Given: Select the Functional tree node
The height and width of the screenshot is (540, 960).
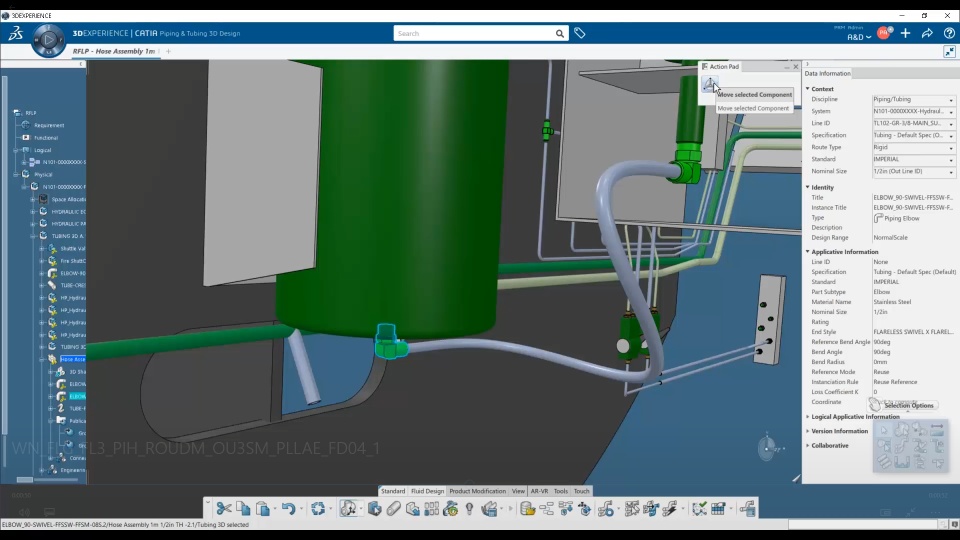Looking at the screenshot, I should click(46, 138).
